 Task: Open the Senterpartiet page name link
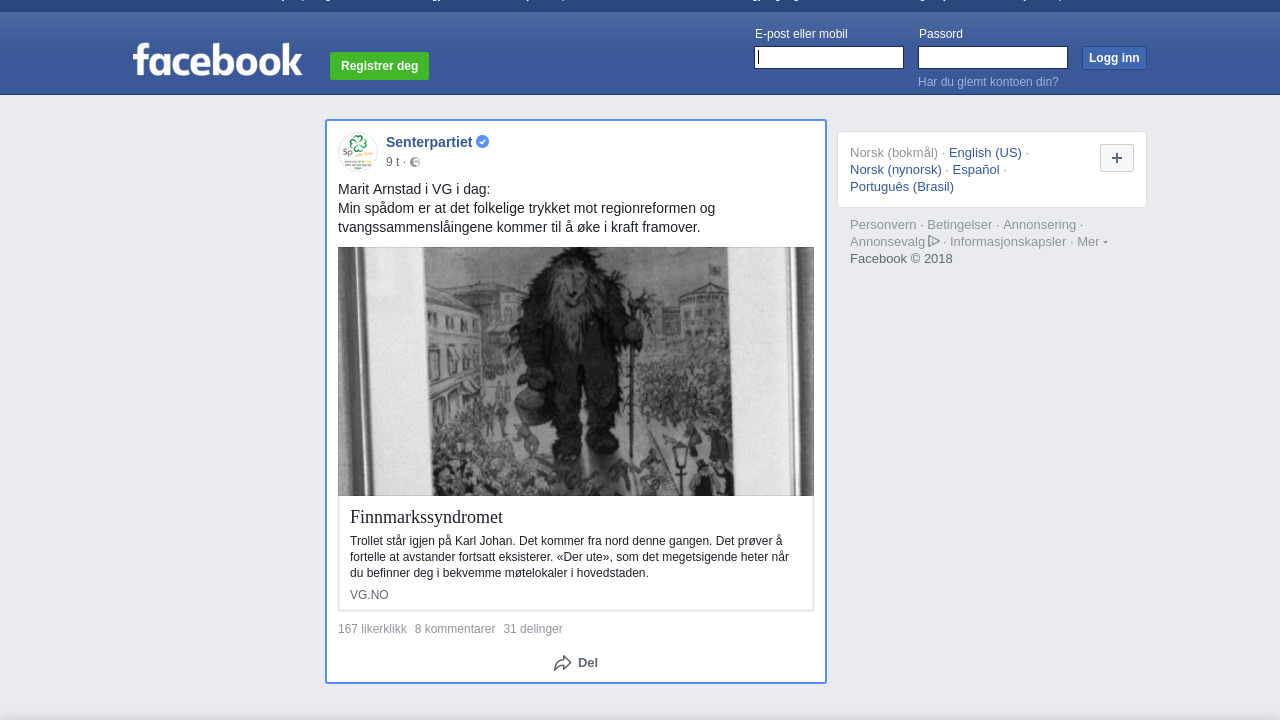[429, 142]
